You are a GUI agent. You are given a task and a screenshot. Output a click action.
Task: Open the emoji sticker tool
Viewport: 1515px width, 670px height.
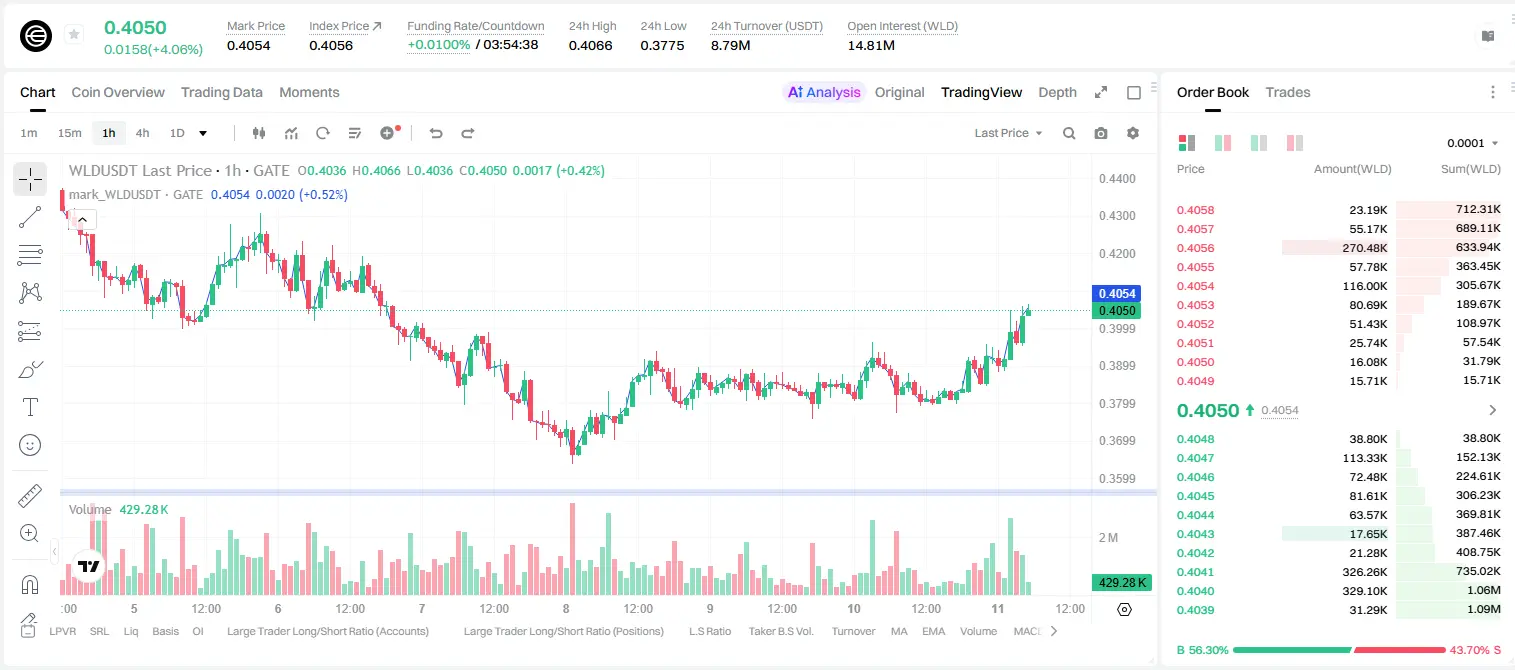click(30, 445)
